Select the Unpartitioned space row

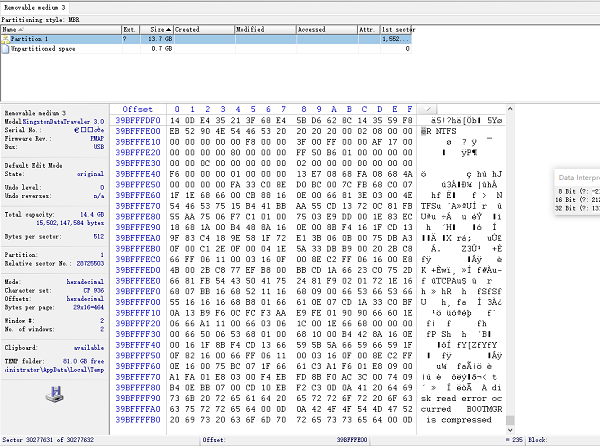(206, 49)
